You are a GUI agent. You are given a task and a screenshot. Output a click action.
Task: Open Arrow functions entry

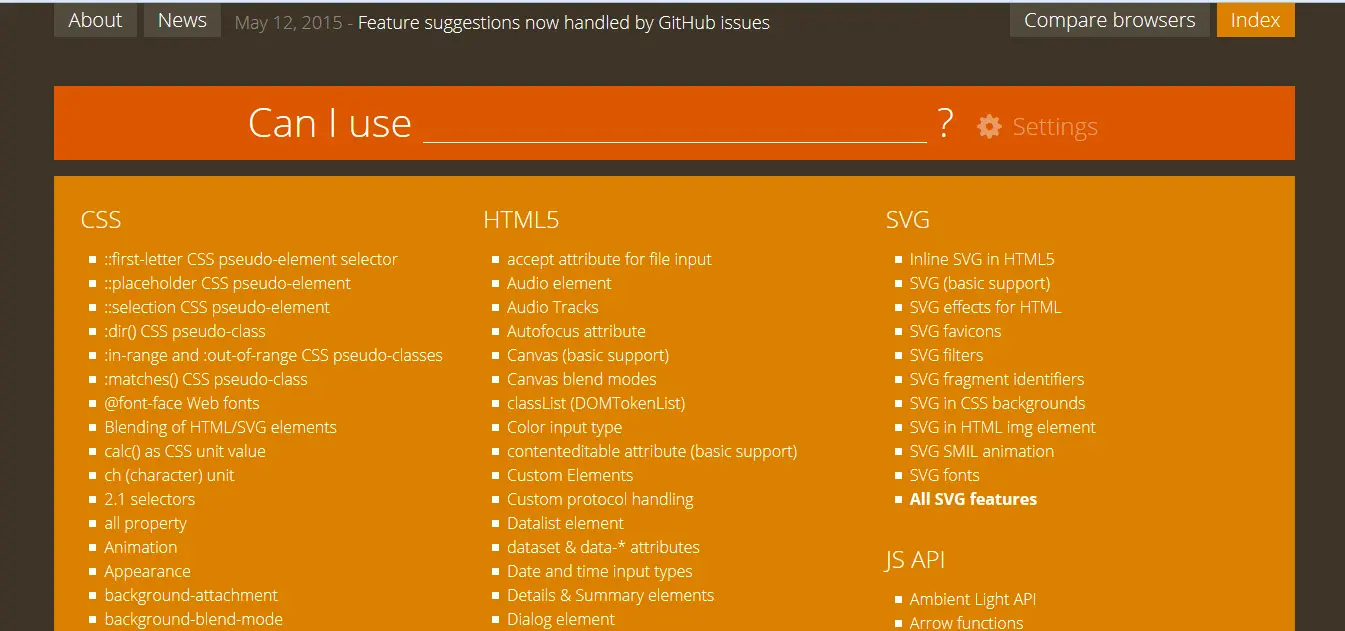click(x=967, y=622)
